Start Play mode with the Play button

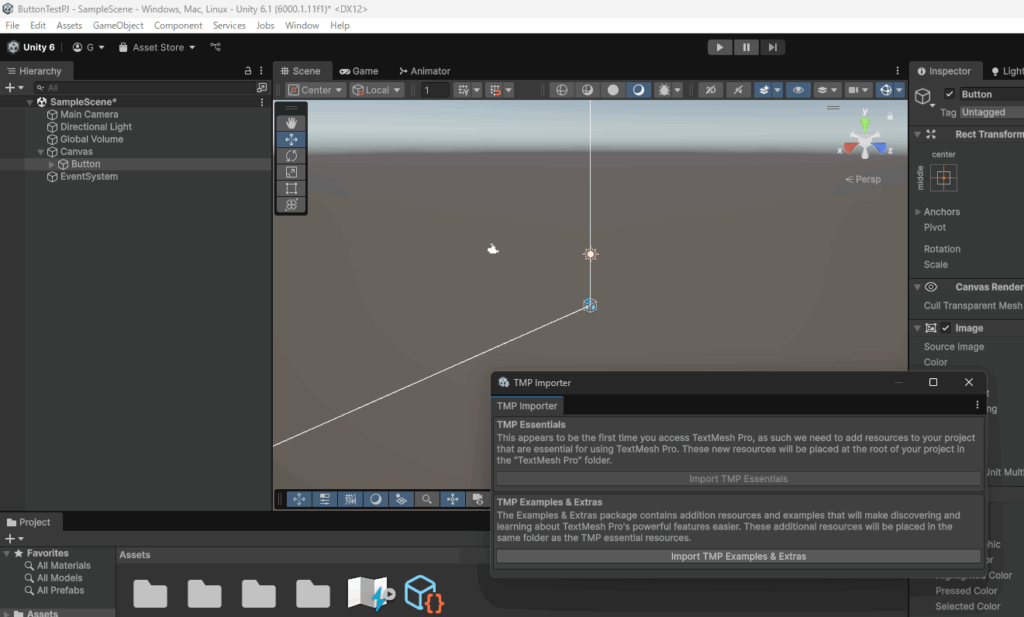[x=720, y=47]
